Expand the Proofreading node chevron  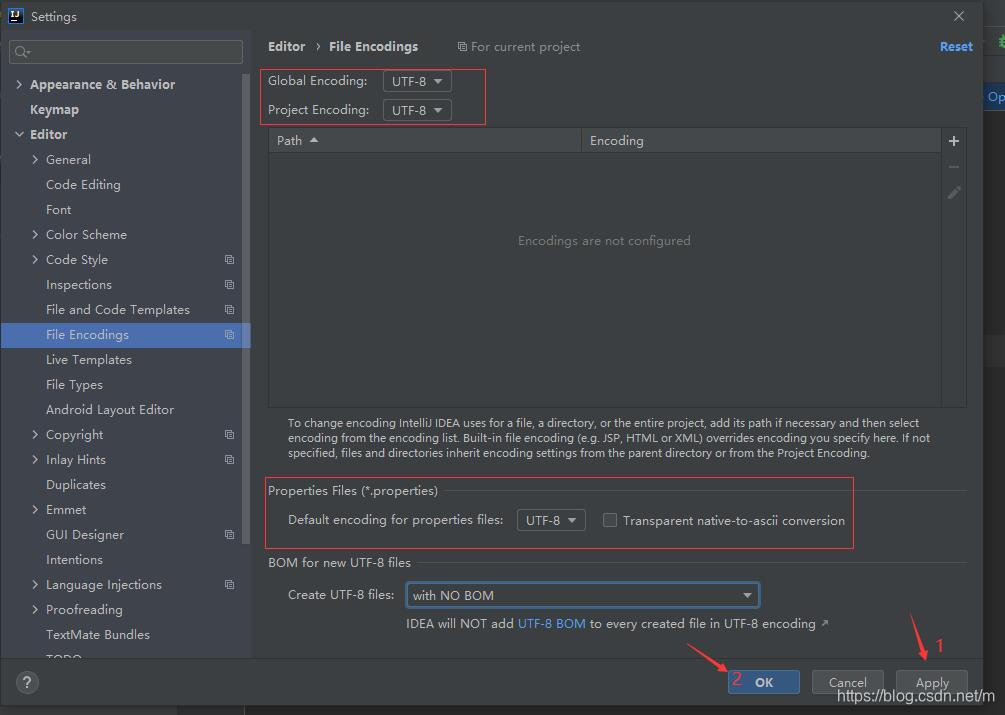tap(35, 609)
